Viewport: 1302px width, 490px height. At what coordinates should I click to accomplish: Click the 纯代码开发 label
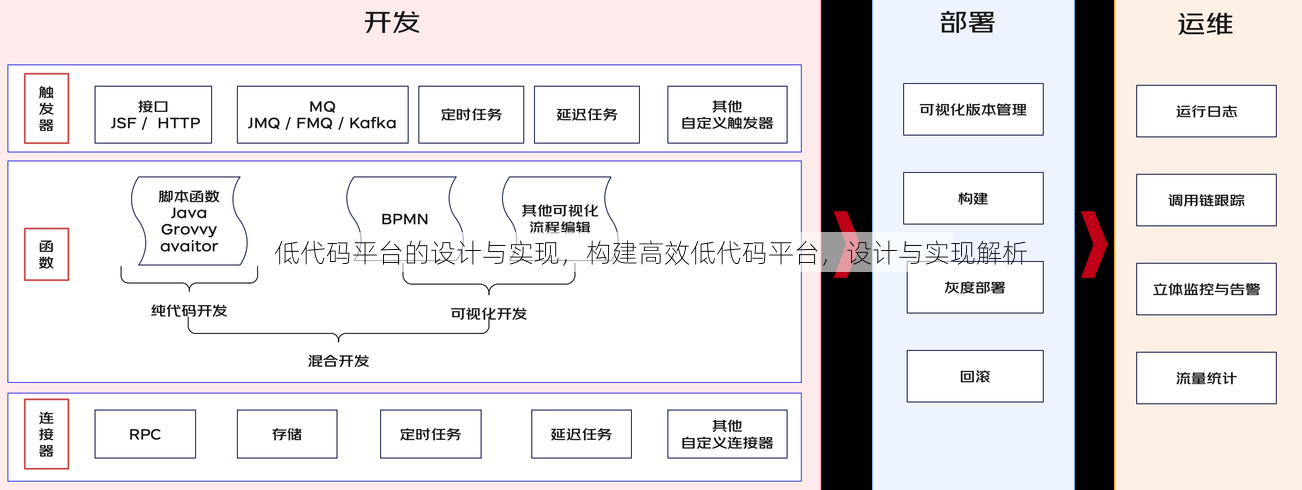coord(189,311)
